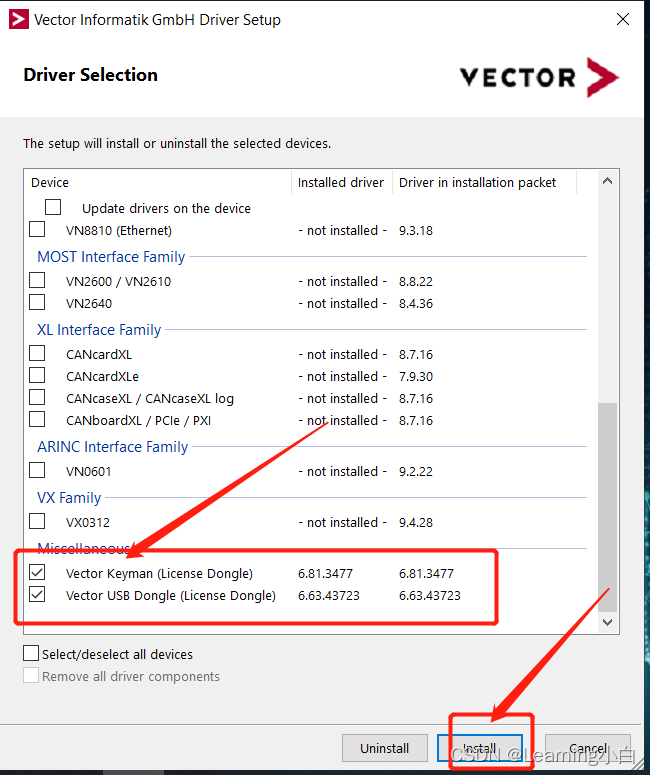Viewport: 650px width, 775px height.
Task: Click installed version 6.81.3477 for Keyman
Action: (x=325, y=573)
